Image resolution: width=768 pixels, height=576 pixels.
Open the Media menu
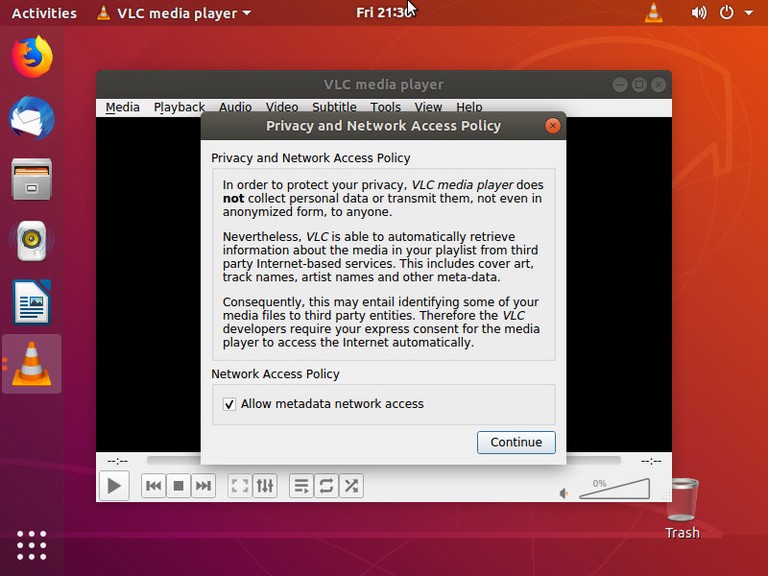coord(122,107)
